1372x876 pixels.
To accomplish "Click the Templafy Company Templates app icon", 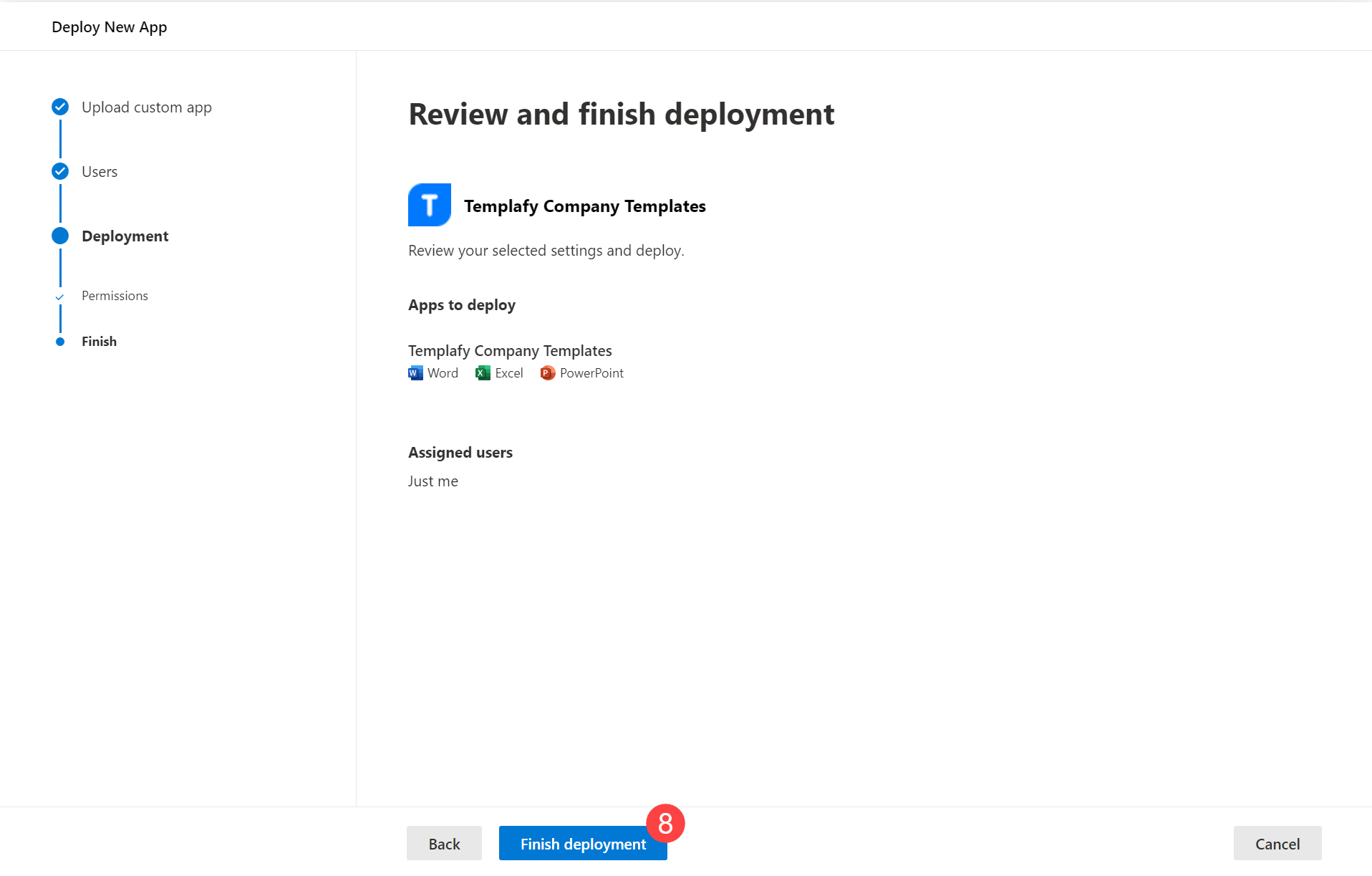I will [429, 205].
